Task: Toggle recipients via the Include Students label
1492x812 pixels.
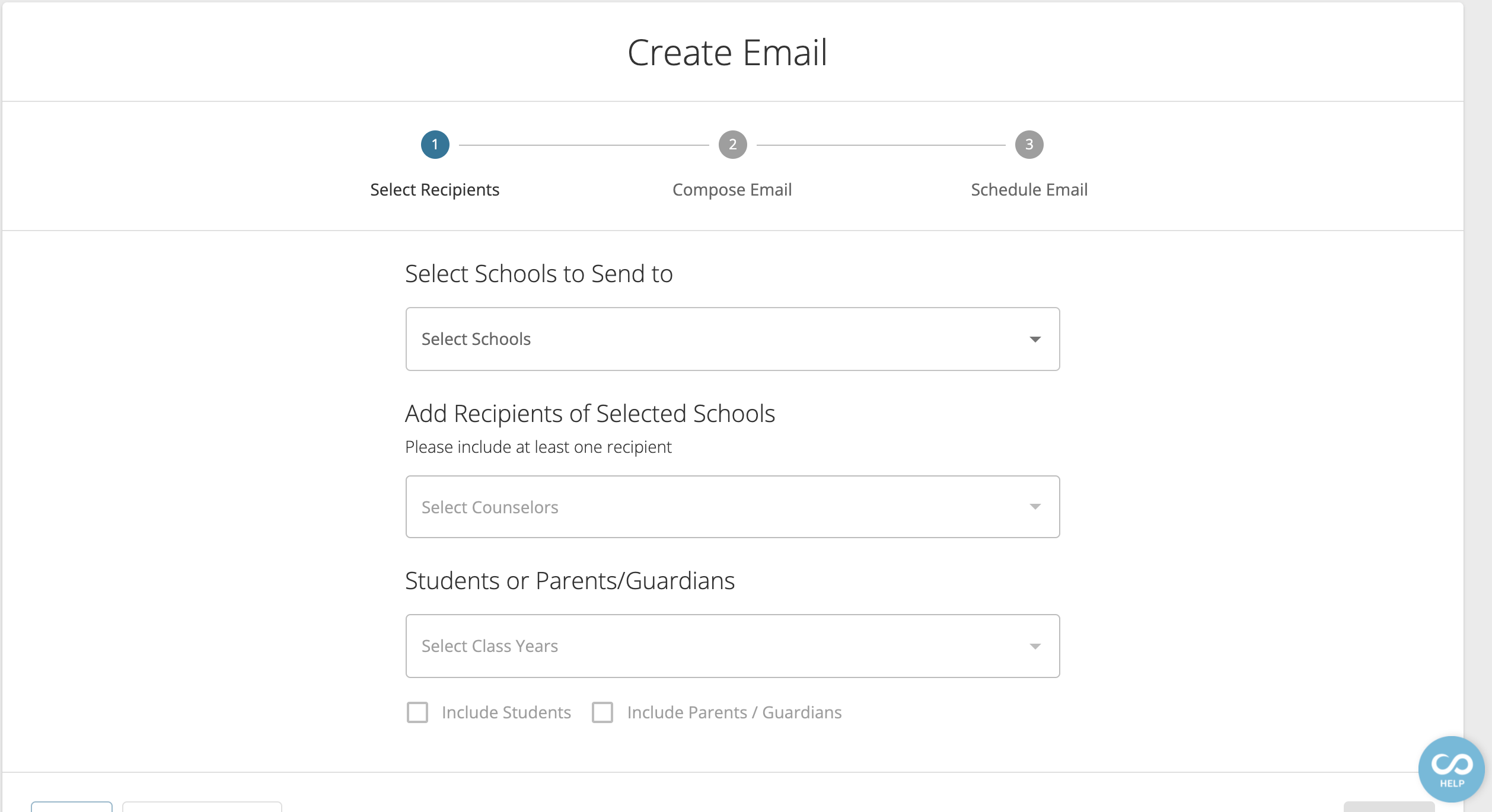Action: (x=506, y=712)
